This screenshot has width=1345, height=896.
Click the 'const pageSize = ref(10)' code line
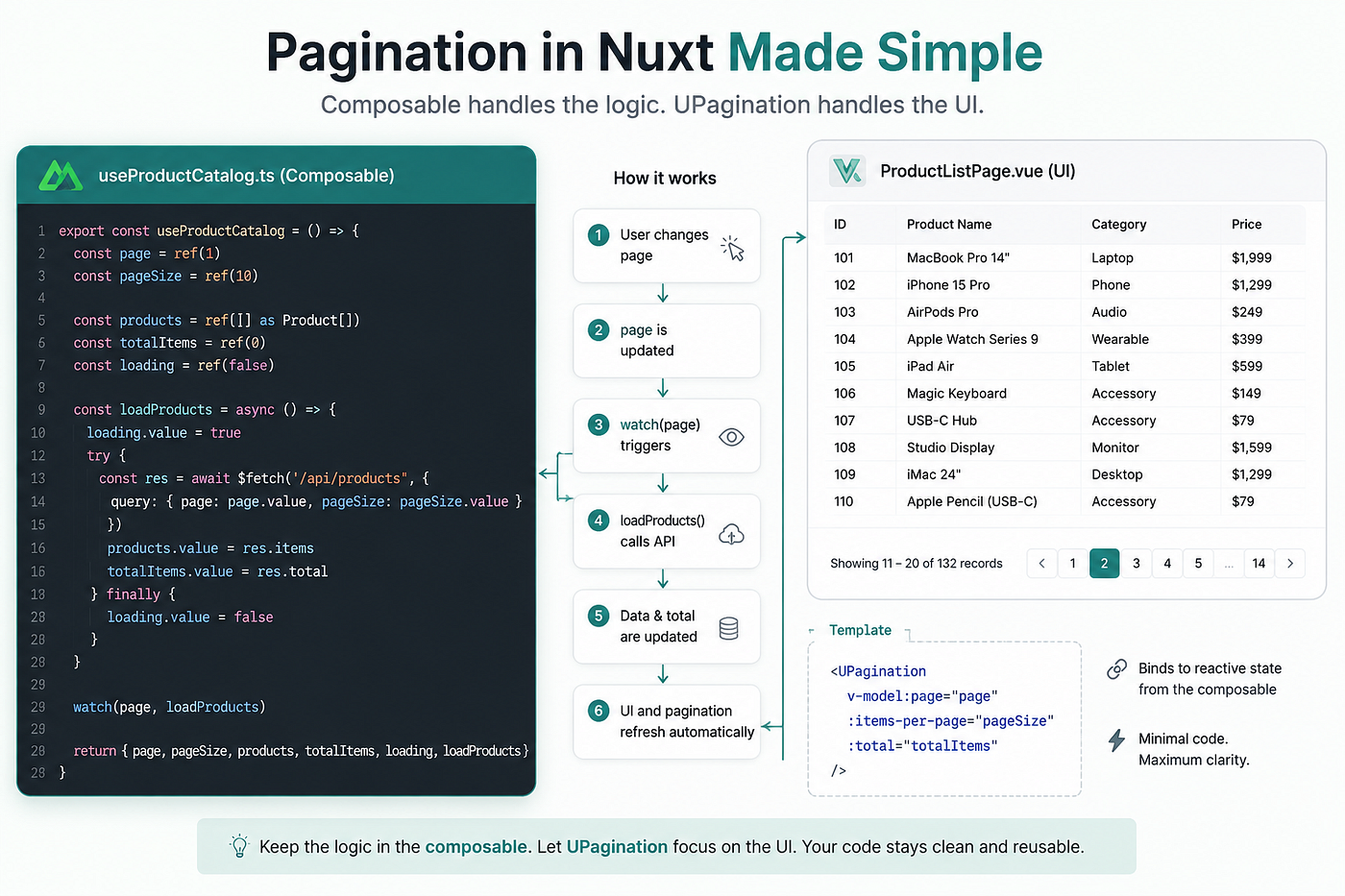tap(165, 276)
